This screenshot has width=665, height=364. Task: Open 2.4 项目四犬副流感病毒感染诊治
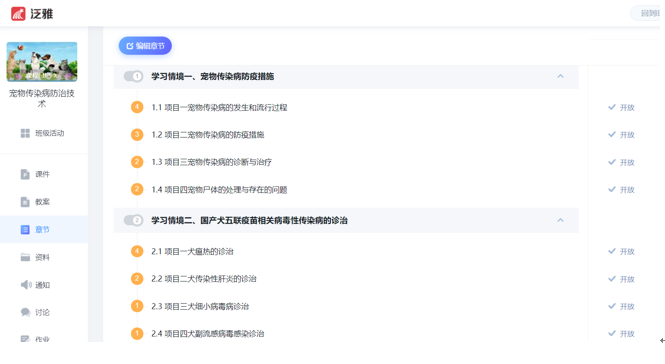[208, 333]
